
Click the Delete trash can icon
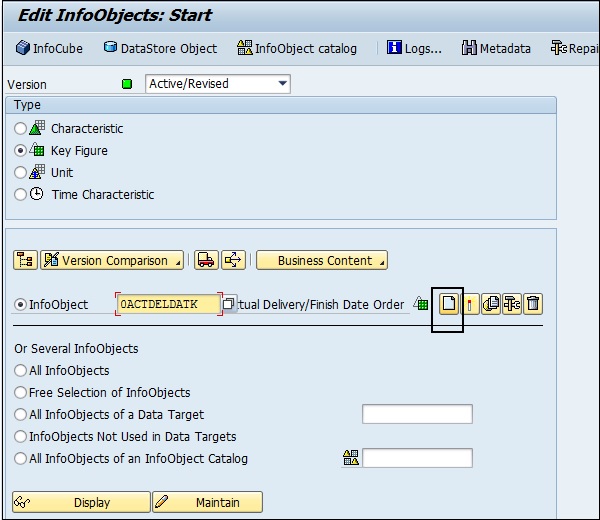(533, 304)
